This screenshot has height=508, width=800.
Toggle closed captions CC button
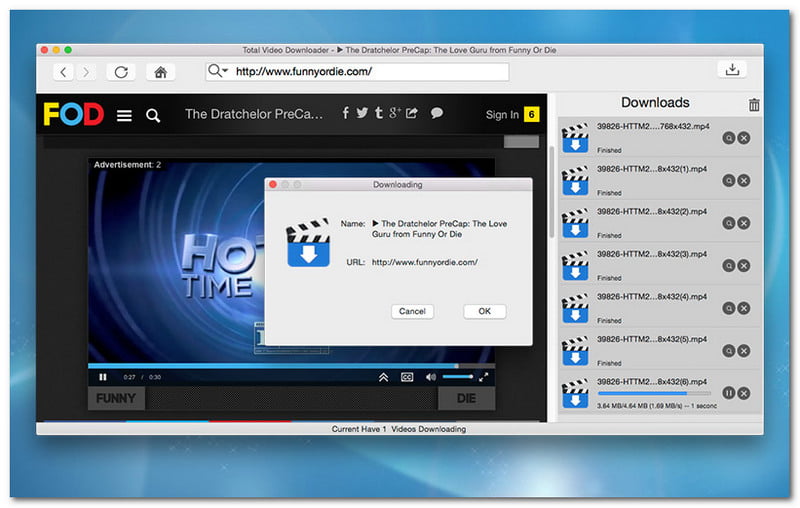[x=407, y=377]
